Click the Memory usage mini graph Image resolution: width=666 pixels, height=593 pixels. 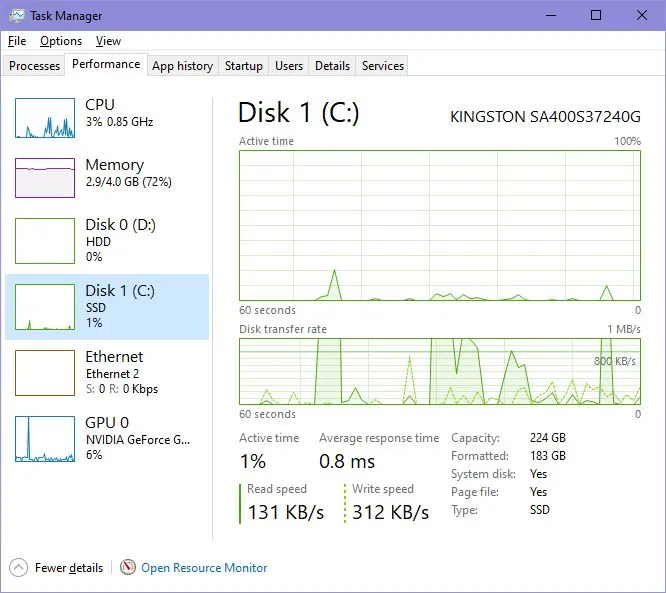pos(45,178)
